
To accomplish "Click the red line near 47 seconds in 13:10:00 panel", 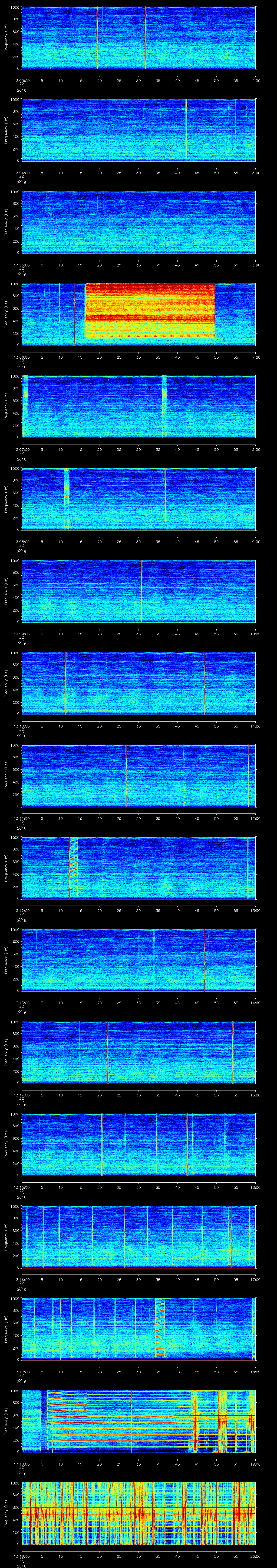I will 205,683.
